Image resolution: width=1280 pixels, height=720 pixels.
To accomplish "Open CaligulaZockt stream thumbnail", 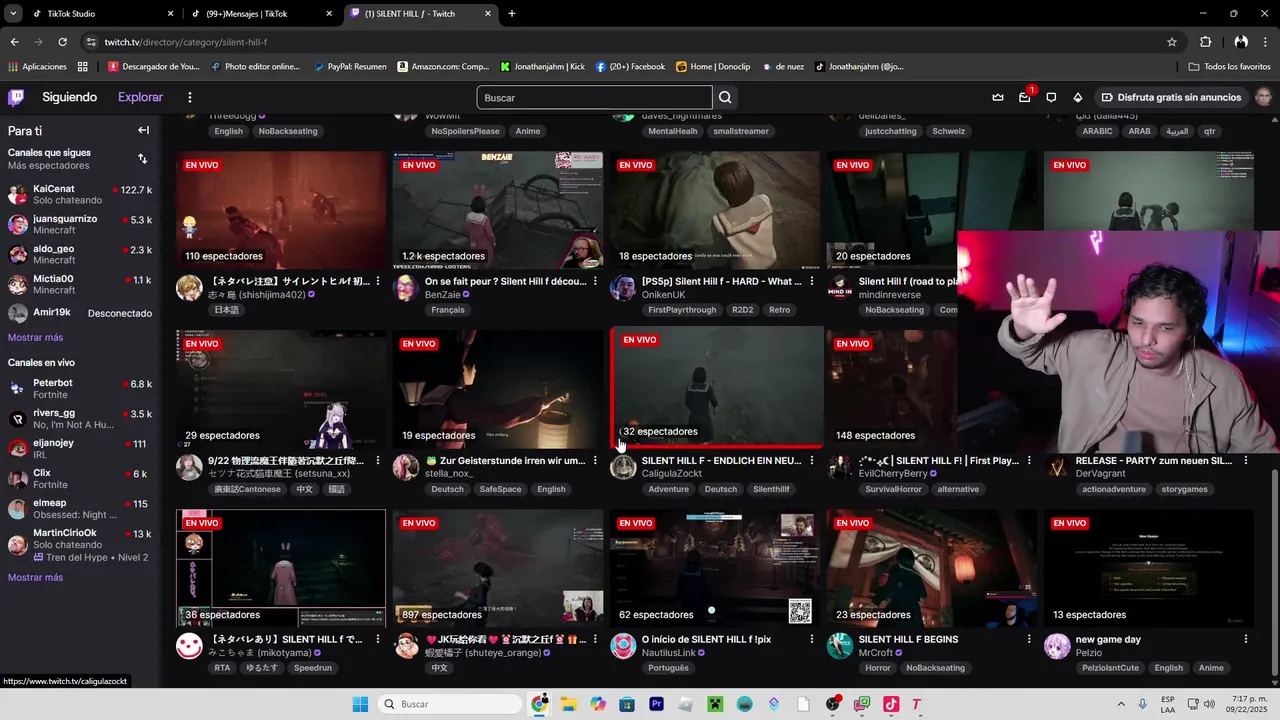I will [717, 387].
